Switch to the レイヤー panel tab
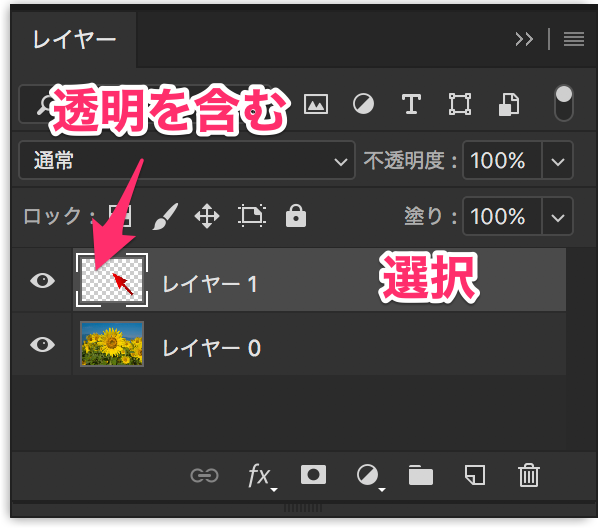The image size is (598, 532). [74, 40]
